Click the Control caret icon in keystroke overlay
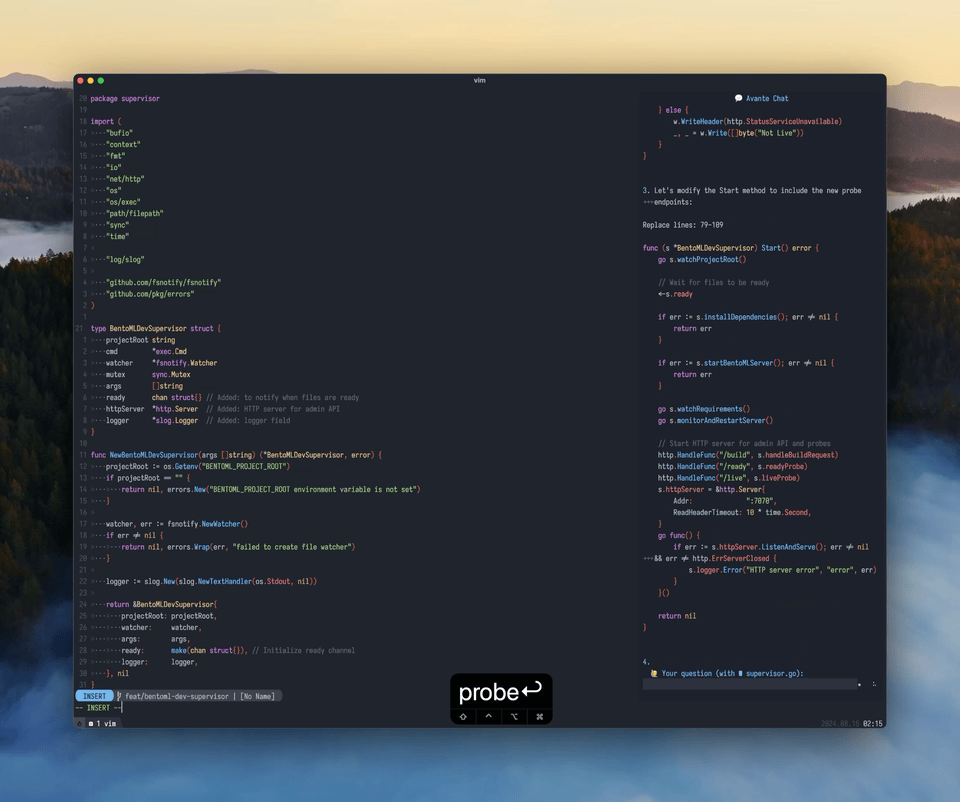The width and height of the screenshot is (960, 802). pyautogui.click(x=488, y=716)
